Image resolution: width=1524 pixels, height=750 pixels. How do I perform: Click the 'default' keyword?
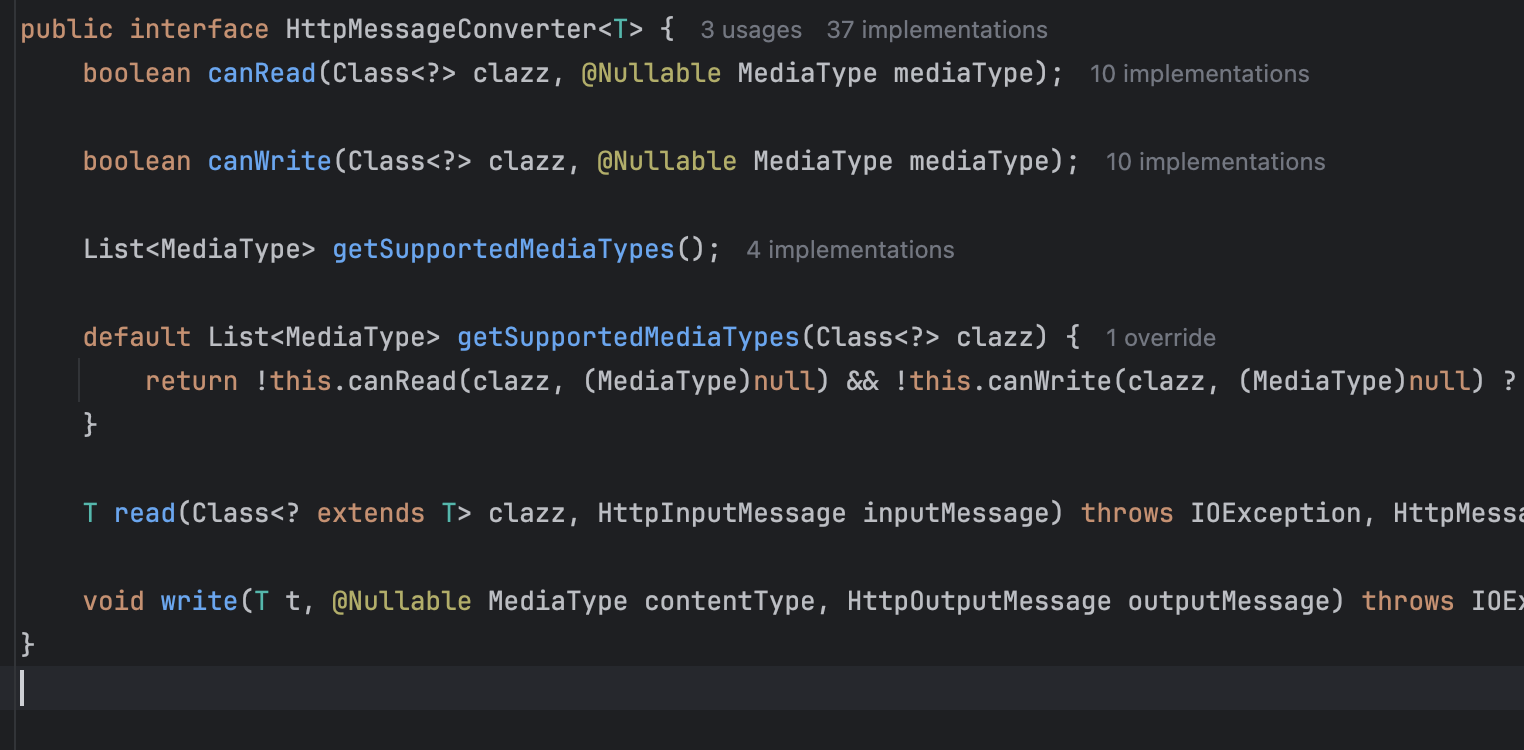pyautogui.click(x=137, y=337)
